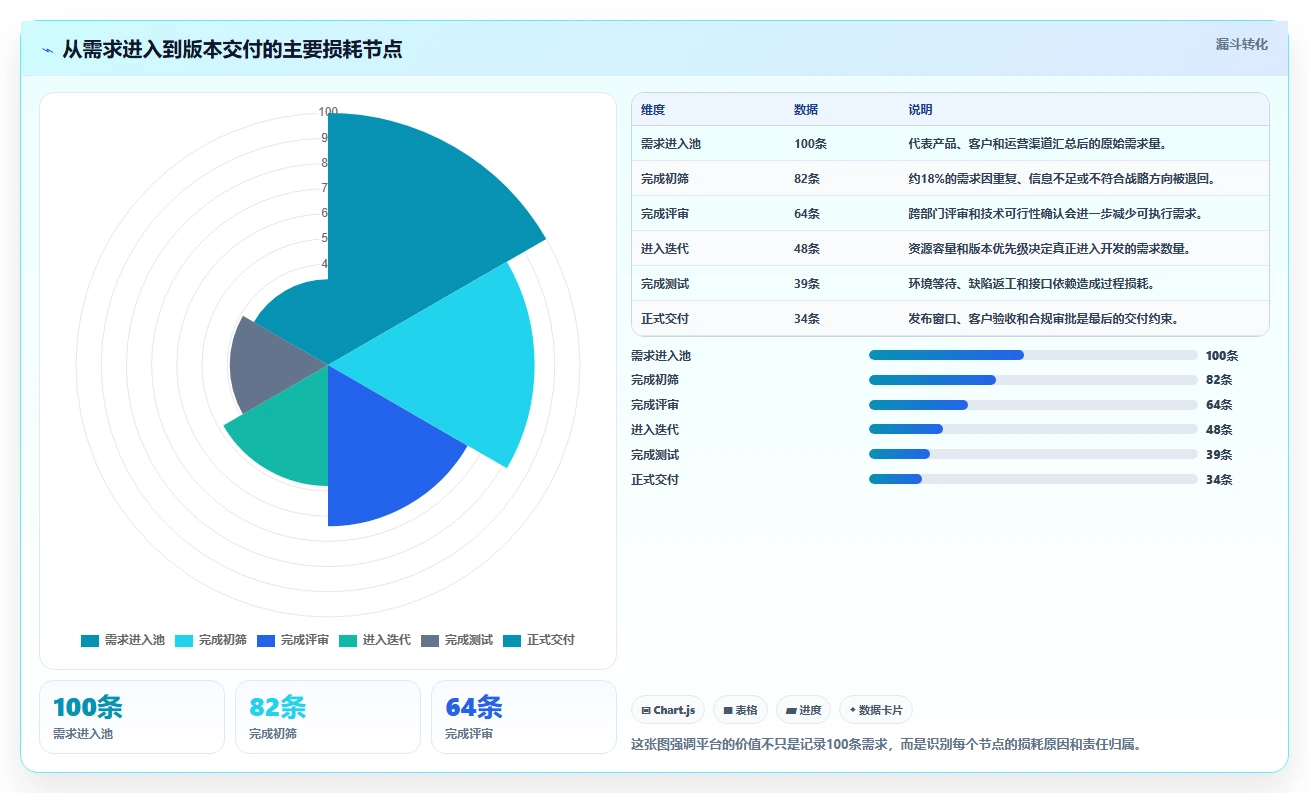This screenshot has height=793, width=1309.
Task: Click description starting 代表产品、客户和运营渠道
Action: click(1038, 144)
